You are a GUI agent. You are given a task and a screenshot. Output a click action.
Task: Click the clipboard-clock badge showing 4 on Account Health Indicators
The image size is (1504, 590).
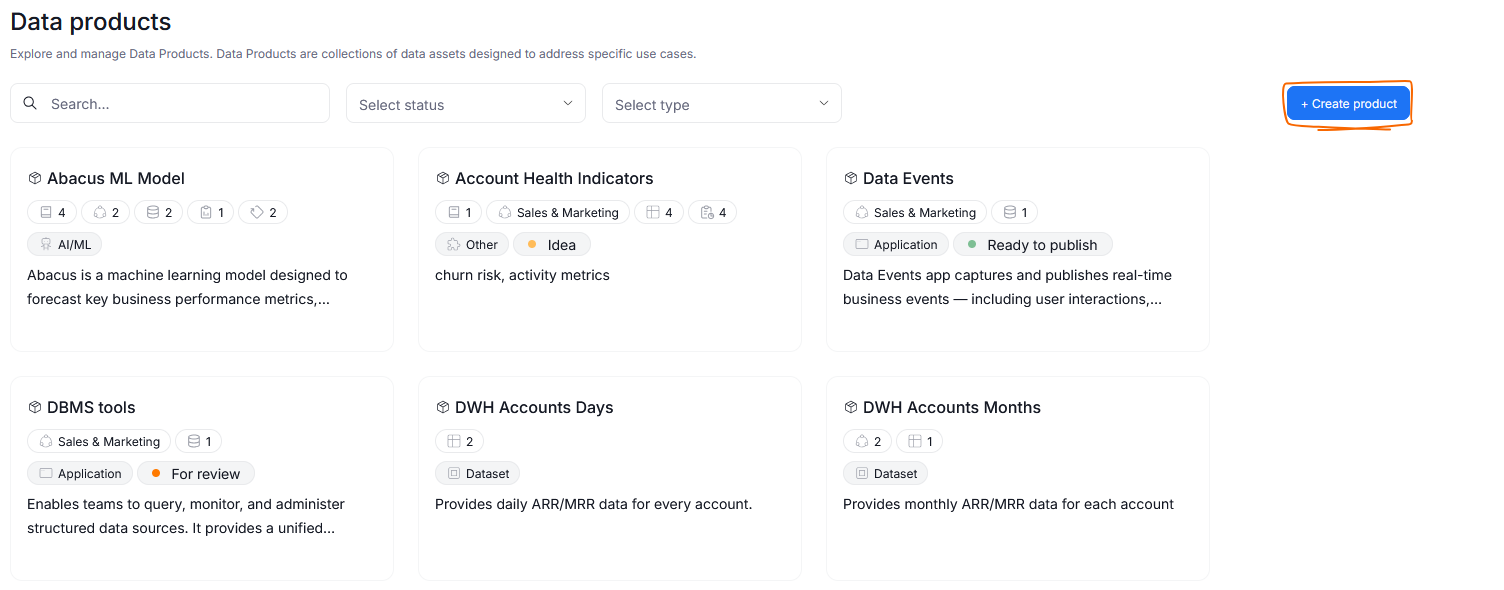pyautogui.click(x=713, y=212)
